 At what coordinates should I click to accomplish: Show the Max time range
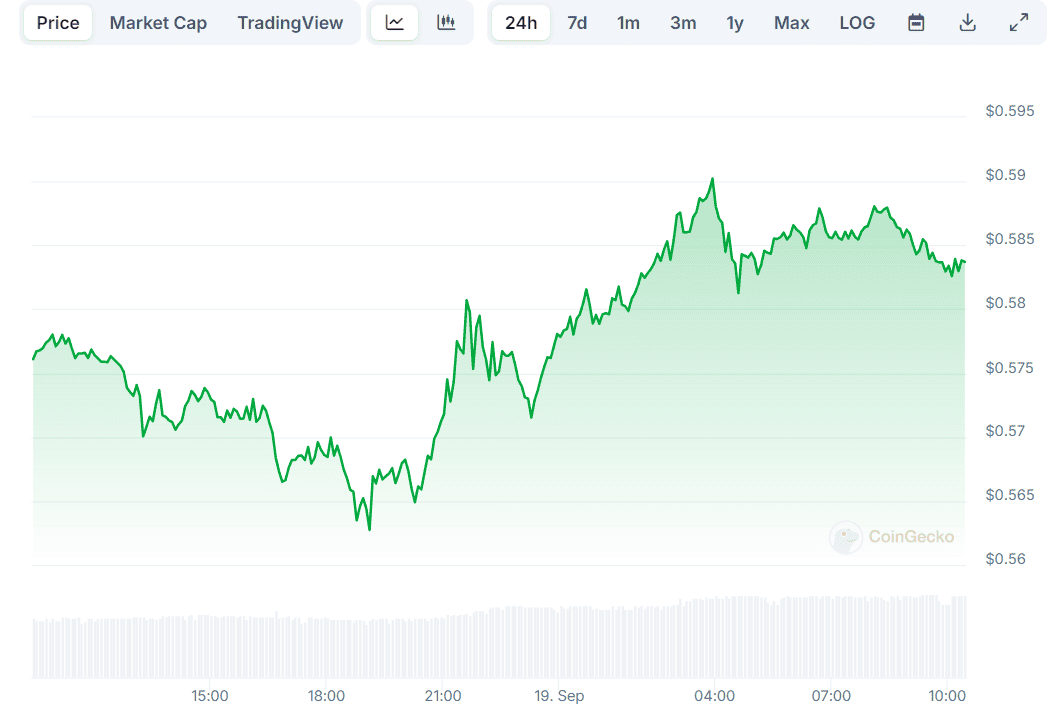click(x=792, y=23)
